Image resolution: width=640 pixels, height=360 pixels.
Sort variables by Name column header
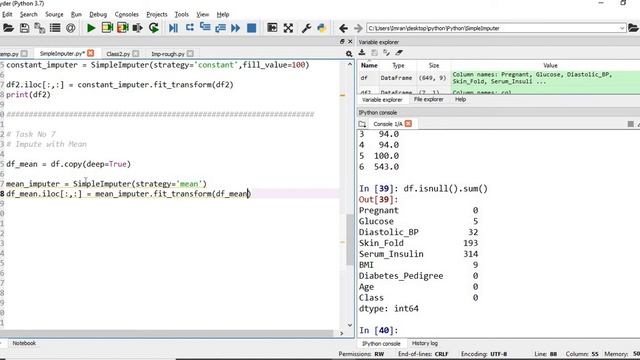point(369,65)
